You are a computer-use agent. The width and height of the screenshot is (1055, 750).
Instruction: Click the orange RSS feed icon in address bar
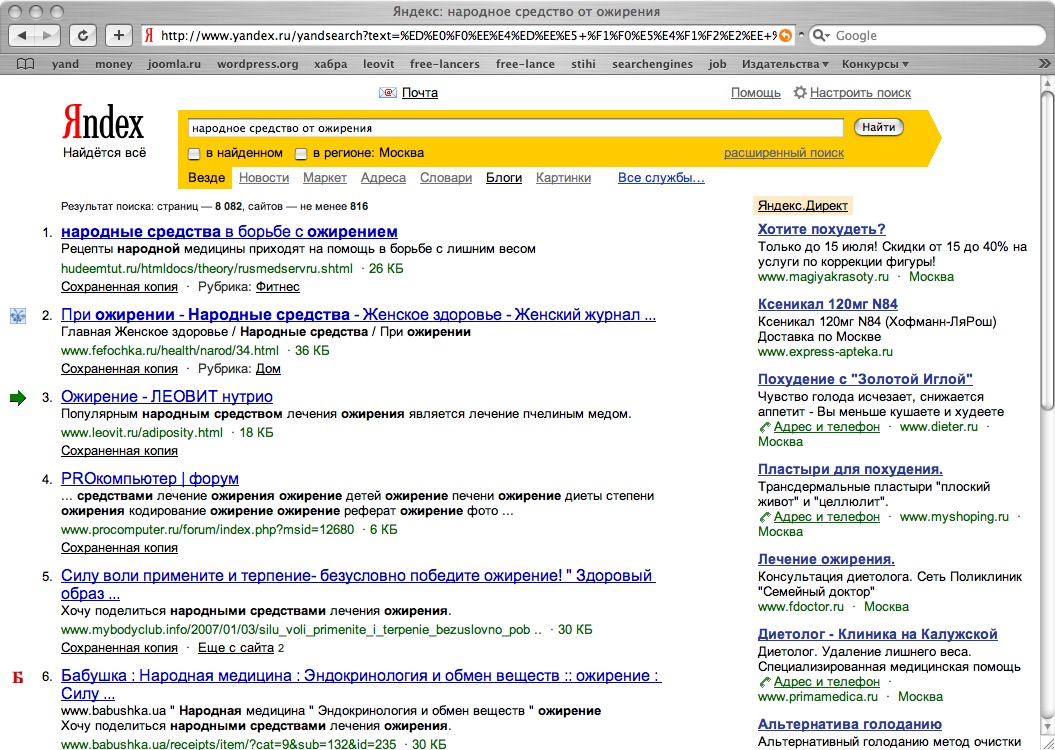pos(785,36)
